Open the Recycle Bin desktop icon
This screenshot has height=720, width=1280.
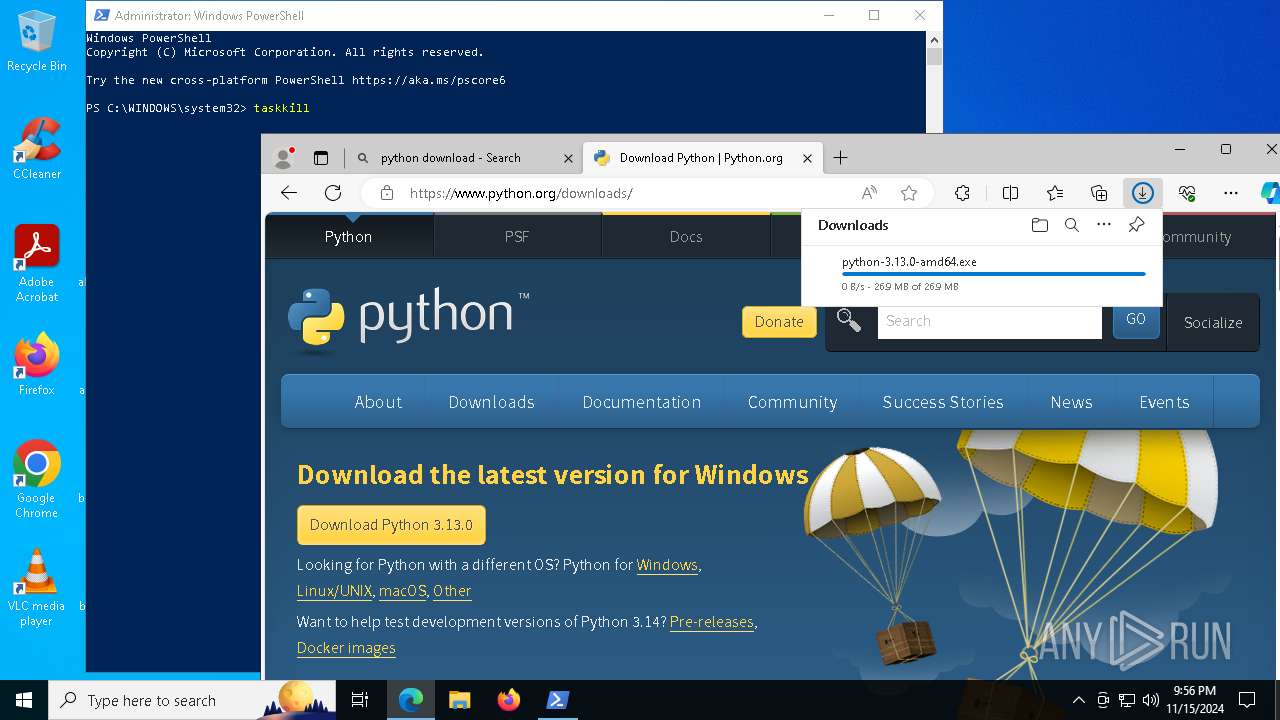pyautogui.click(x=37, y=42)
